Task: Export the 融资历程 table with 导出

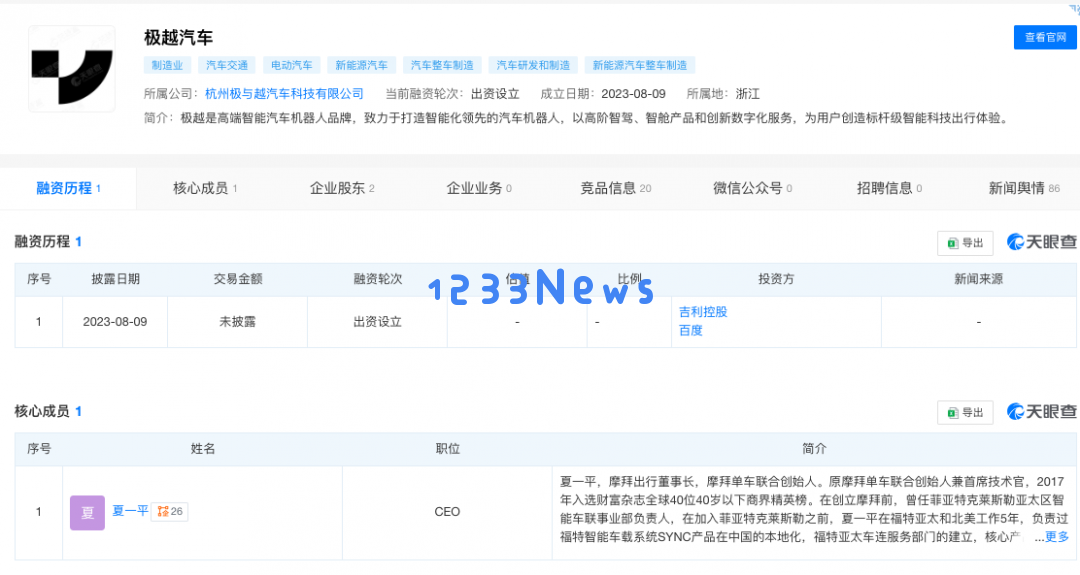Action: (x=965, y=243)
